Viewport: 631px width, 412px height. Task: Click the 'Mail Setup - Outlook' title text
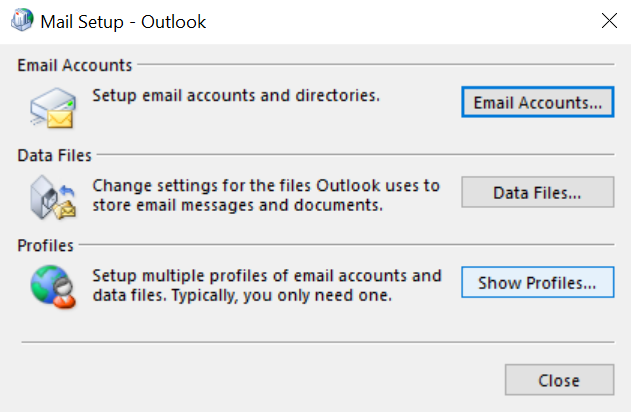[123, 22]
